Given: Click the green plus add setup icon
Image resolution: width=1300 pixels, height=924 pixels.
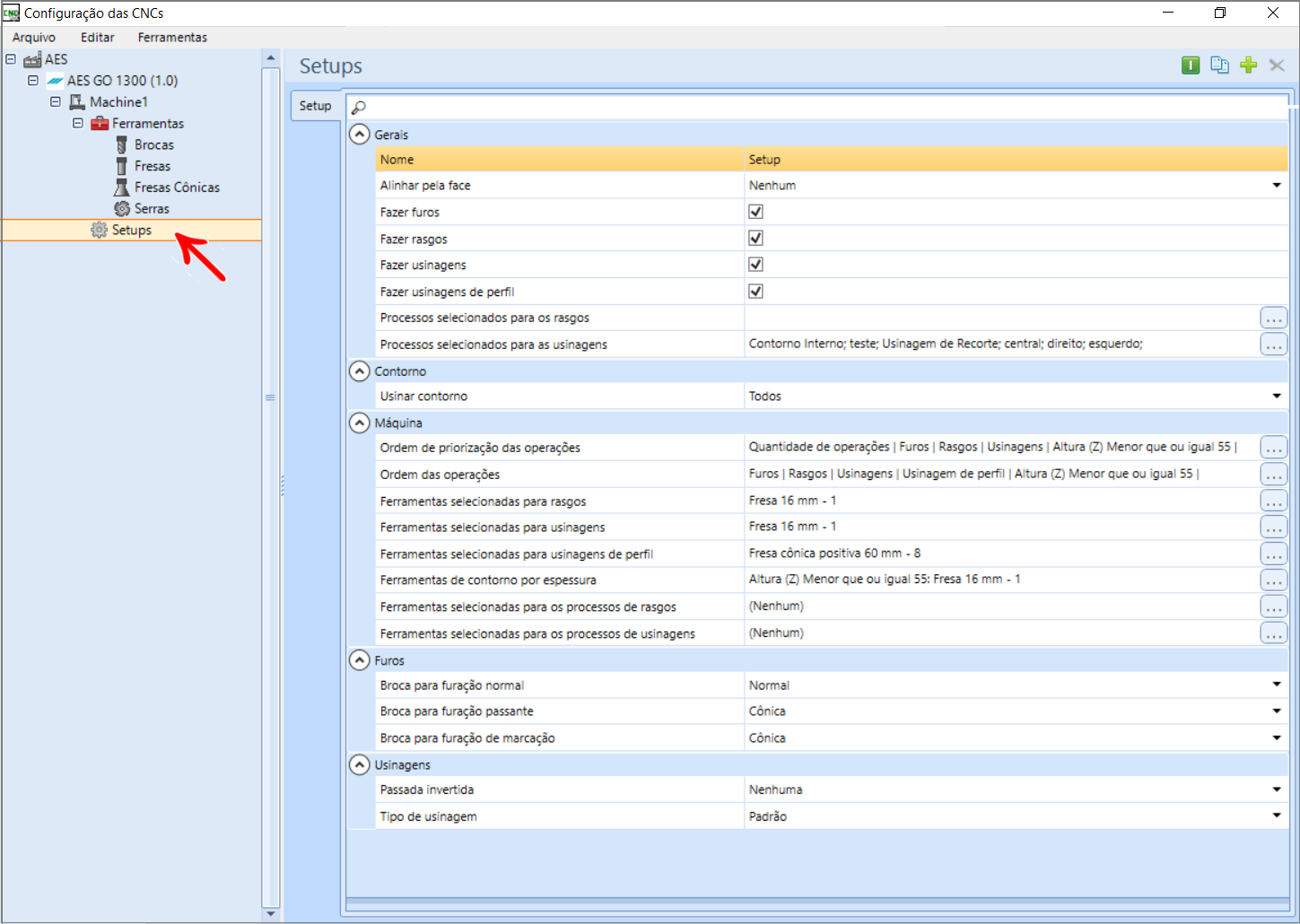Looking at the screenshot, I should [x=1248, y=65].
